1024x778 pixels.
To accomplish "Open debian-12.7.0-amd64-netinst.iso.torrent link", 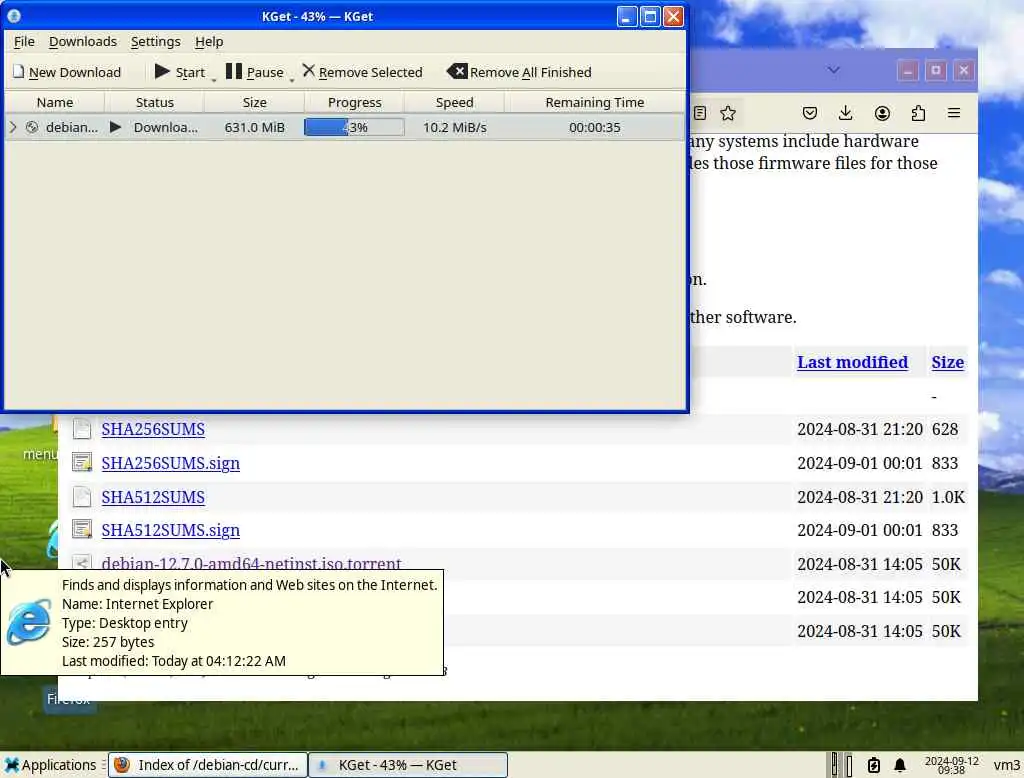I will click(251, 563).
